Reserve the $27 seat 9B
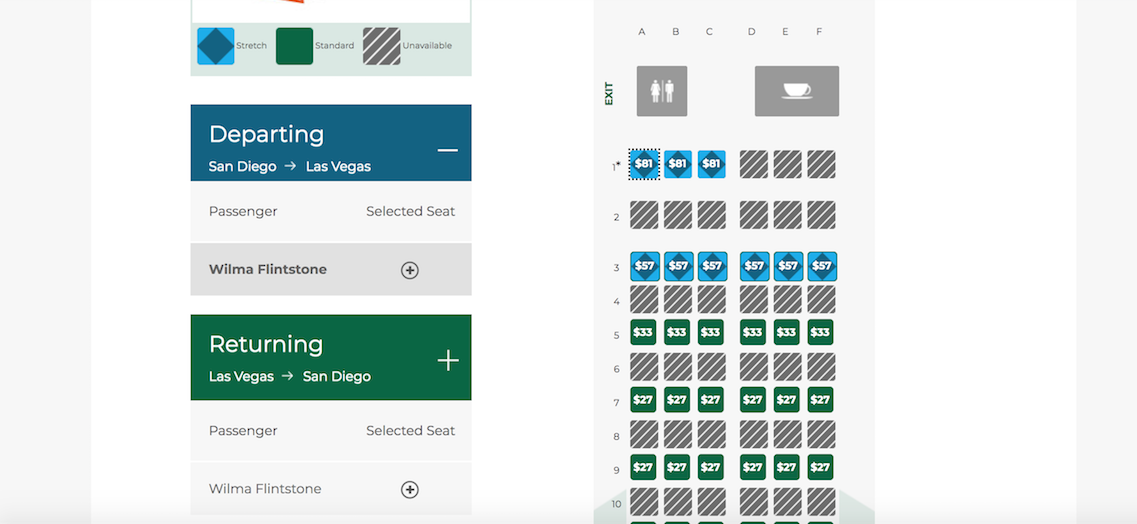Viewport: 1137px width, 524px height. [x=677, y=467]
